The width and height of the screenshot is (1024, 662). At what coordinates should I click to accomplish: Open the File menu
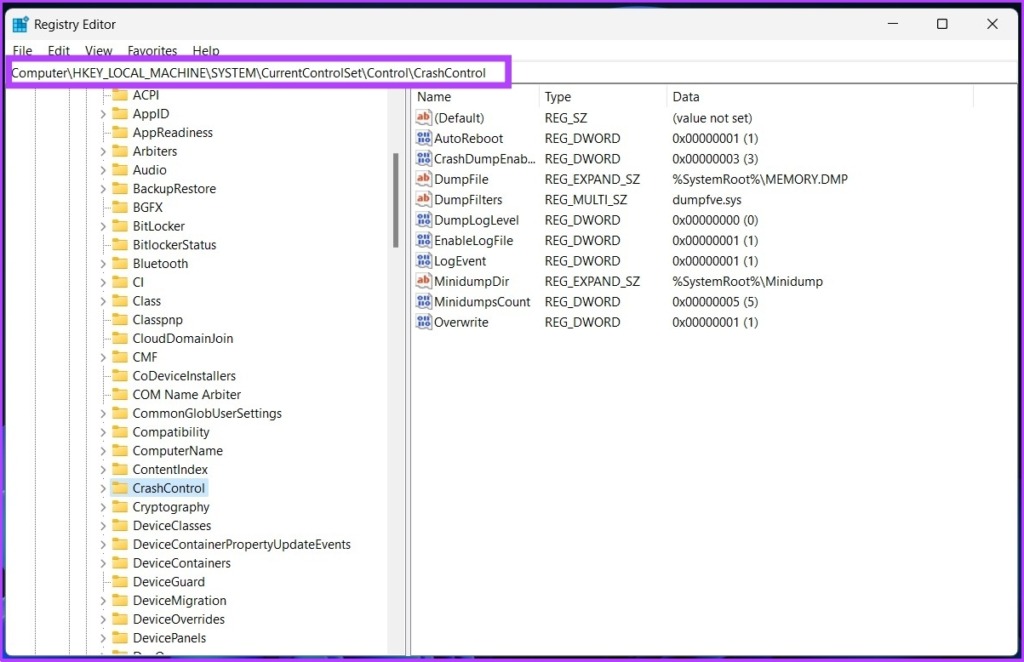click(22, 50)
